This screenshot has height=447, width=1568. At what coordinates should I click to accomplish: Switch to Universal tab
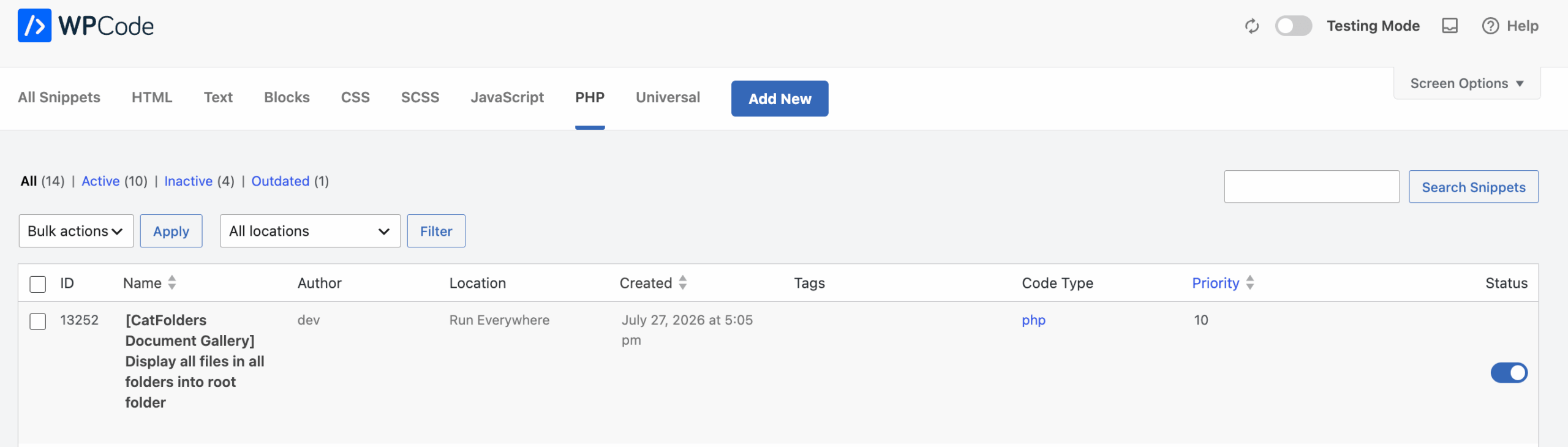[668, 97]
